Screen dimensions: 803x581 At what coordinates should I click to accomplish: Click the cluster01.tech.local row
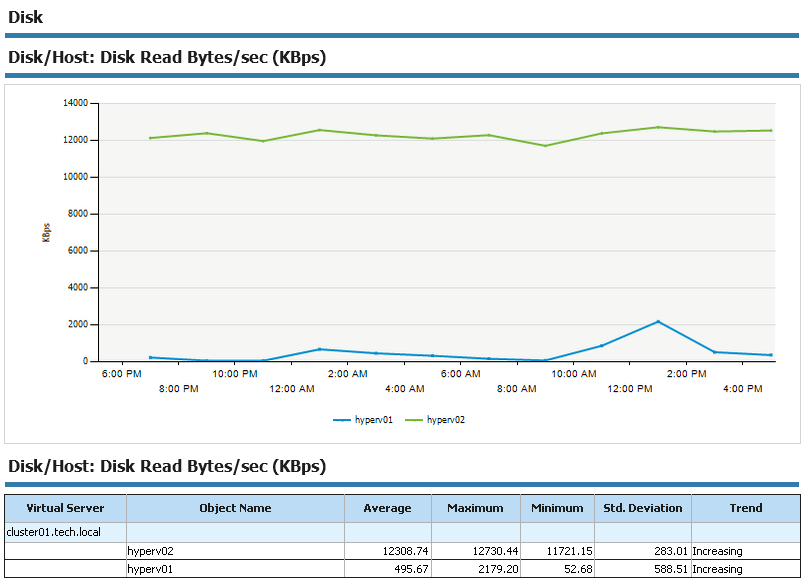[402, 532]
